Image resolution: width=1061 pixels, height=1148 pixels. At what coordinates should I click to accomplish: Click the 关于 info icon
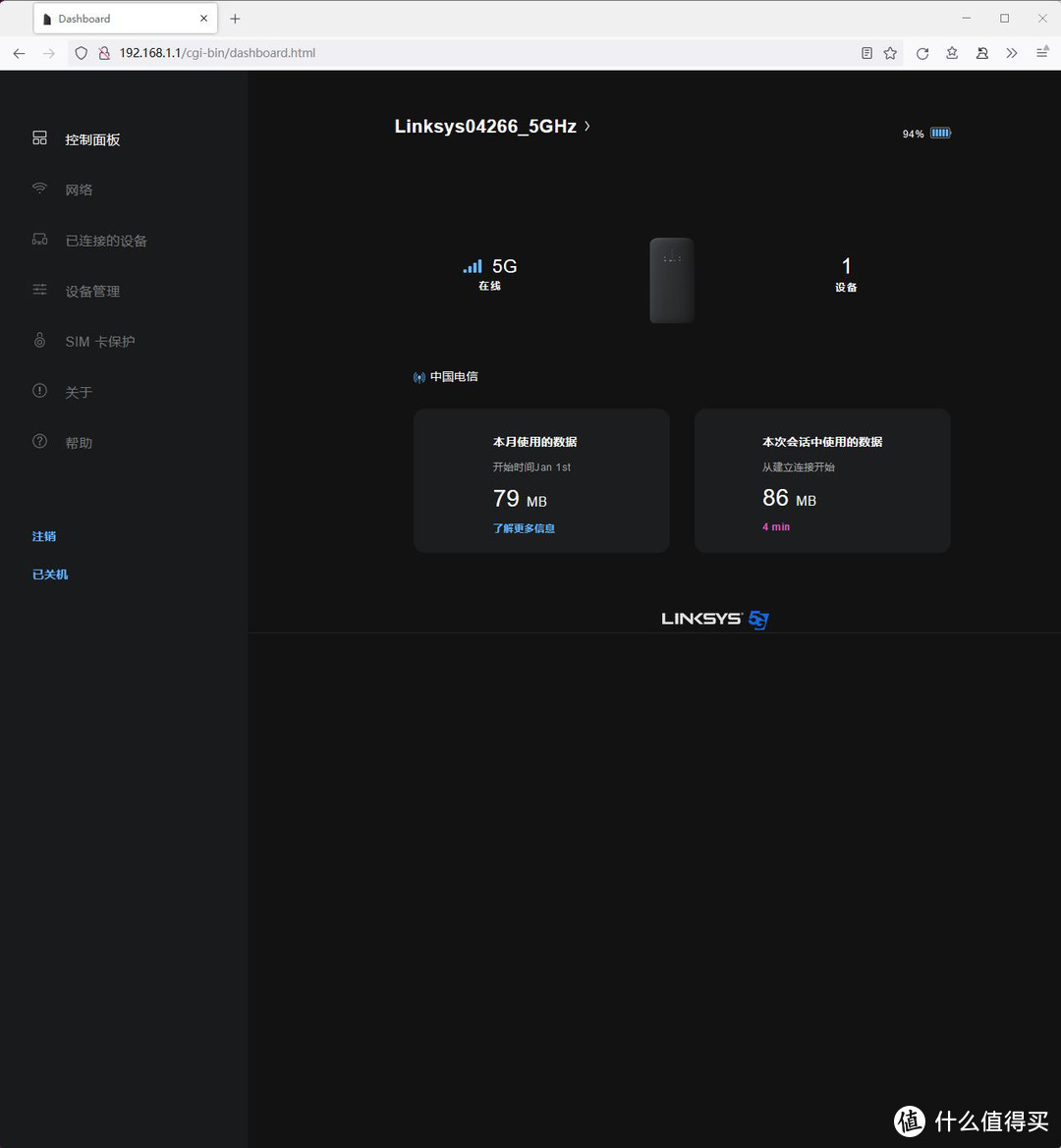click(x=39, y=391)
